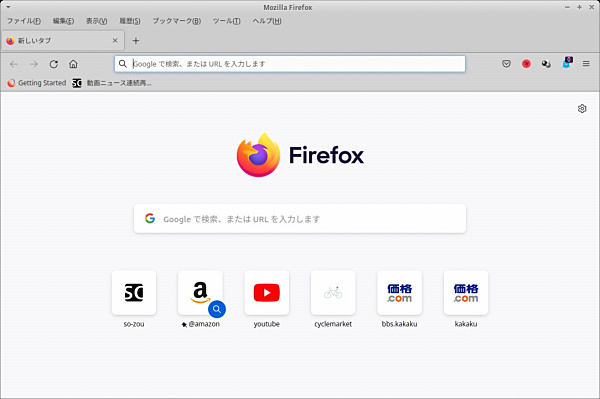The height and width of the screenshot is (399, 600).
Task: Focus the page's Google search box
Action: [x=300, y=218]
